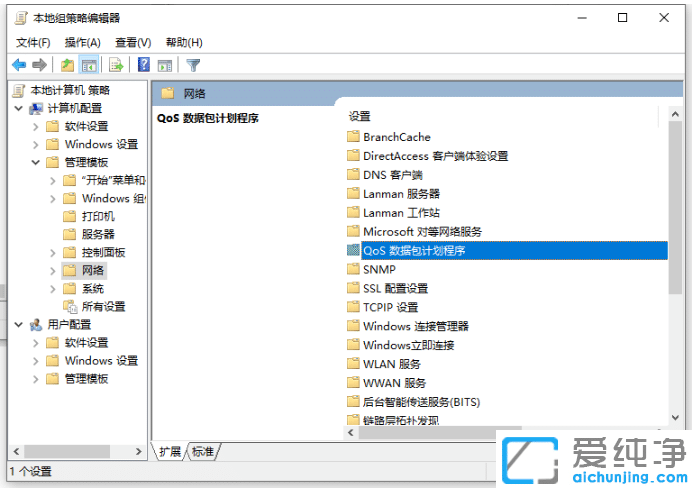Image resolution: width=696 pixels, height=490 pixels.
Task: Click the Up one level folder icon
Action: pos(67,65)
